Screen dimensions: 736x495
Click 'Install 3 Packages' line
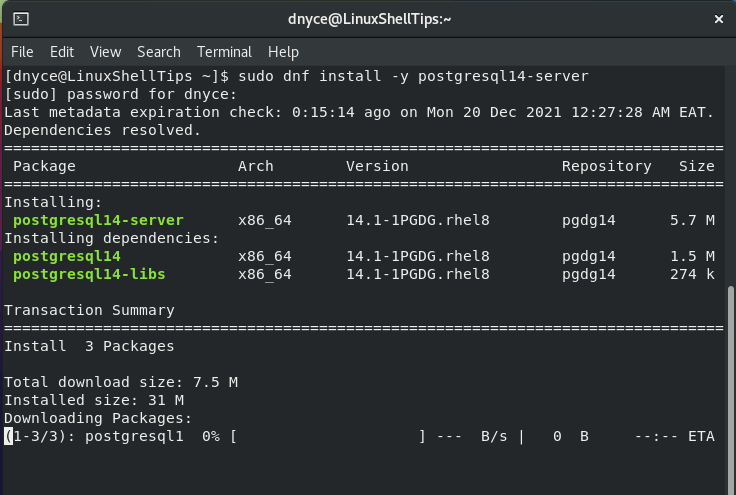coord(89,346)
